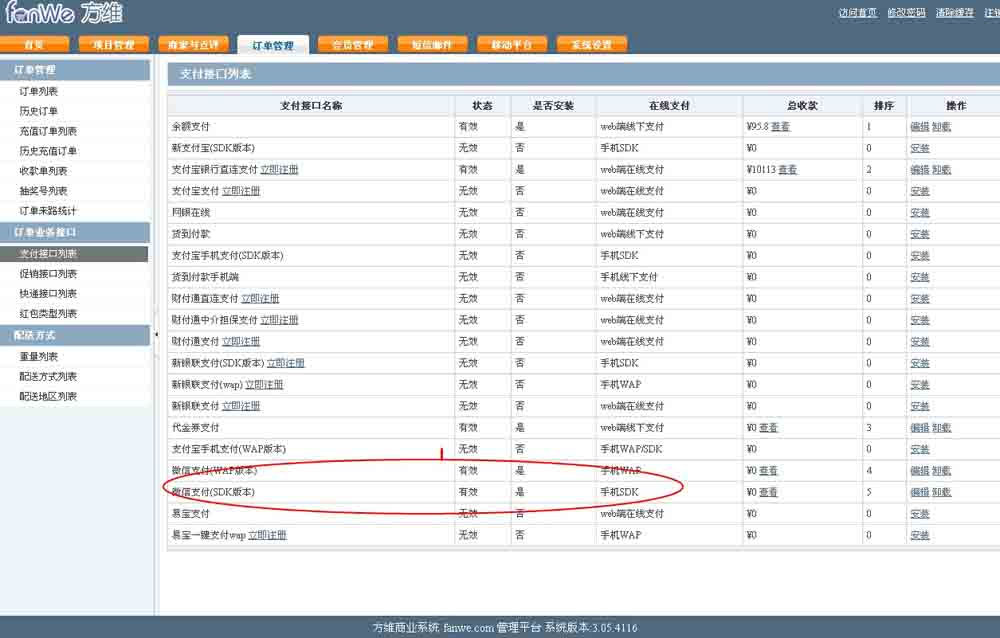Image resolution: width=1000 pixels, height=638 pixels.
Task: Click 安装 for 易宝支付
Action: 920,514
